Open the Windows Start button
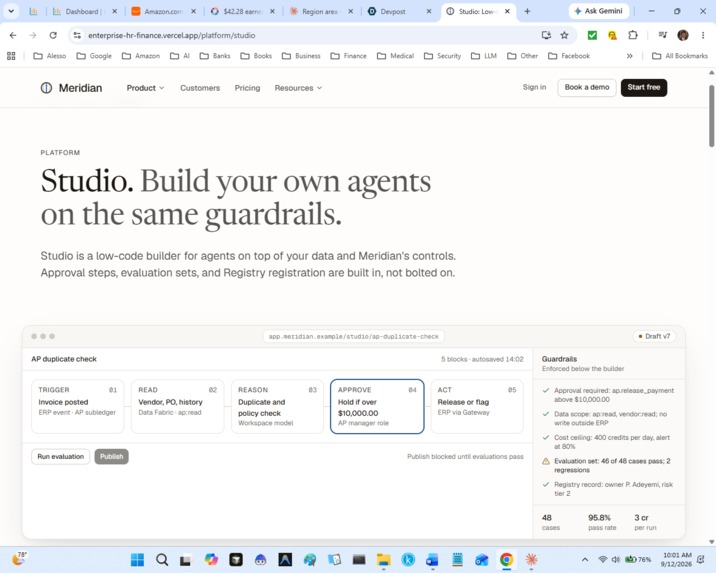The image size is (716, 573). point(137,559)
